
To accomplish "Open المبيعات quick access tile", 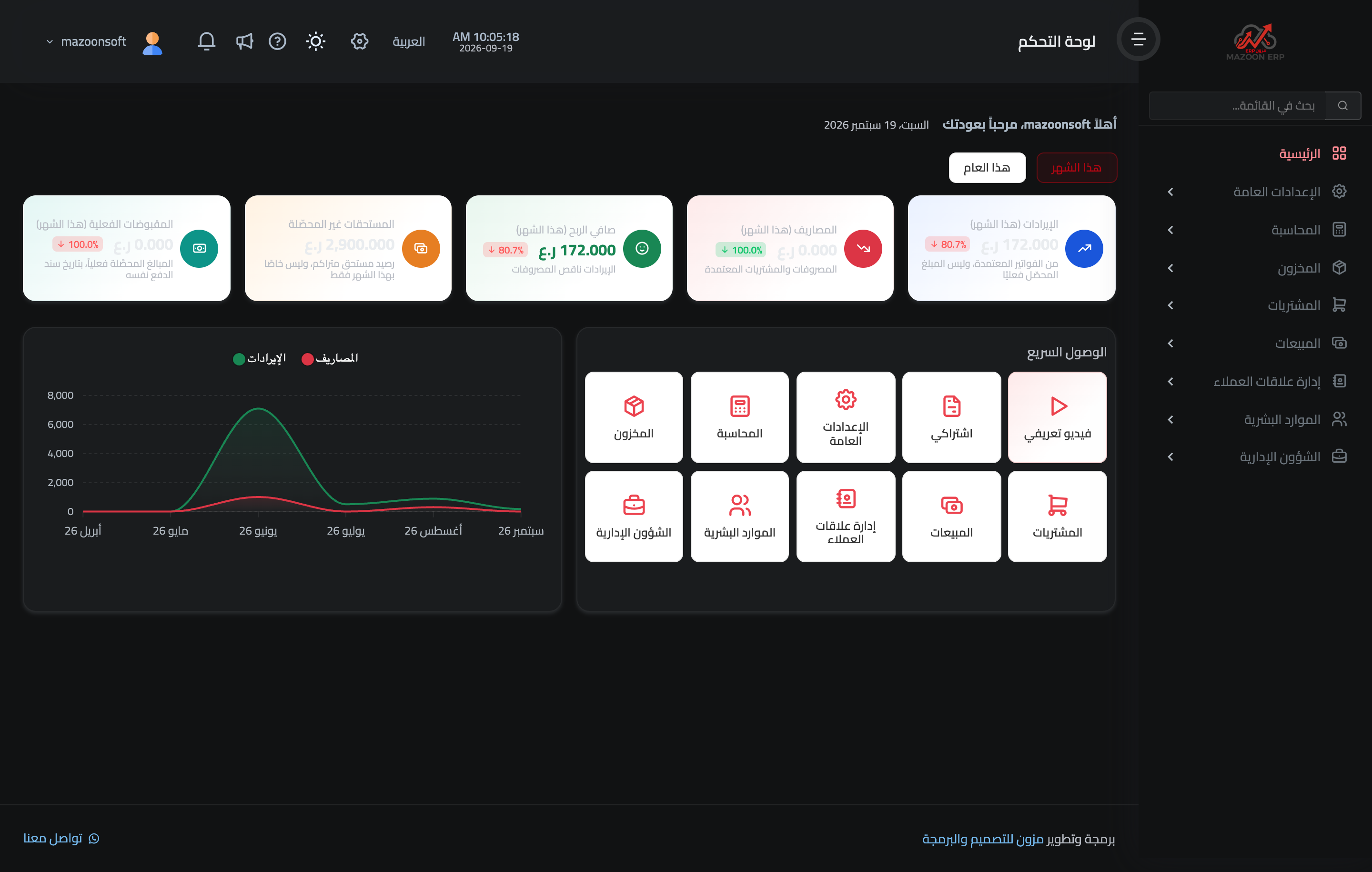I will [x=951, y=517].
